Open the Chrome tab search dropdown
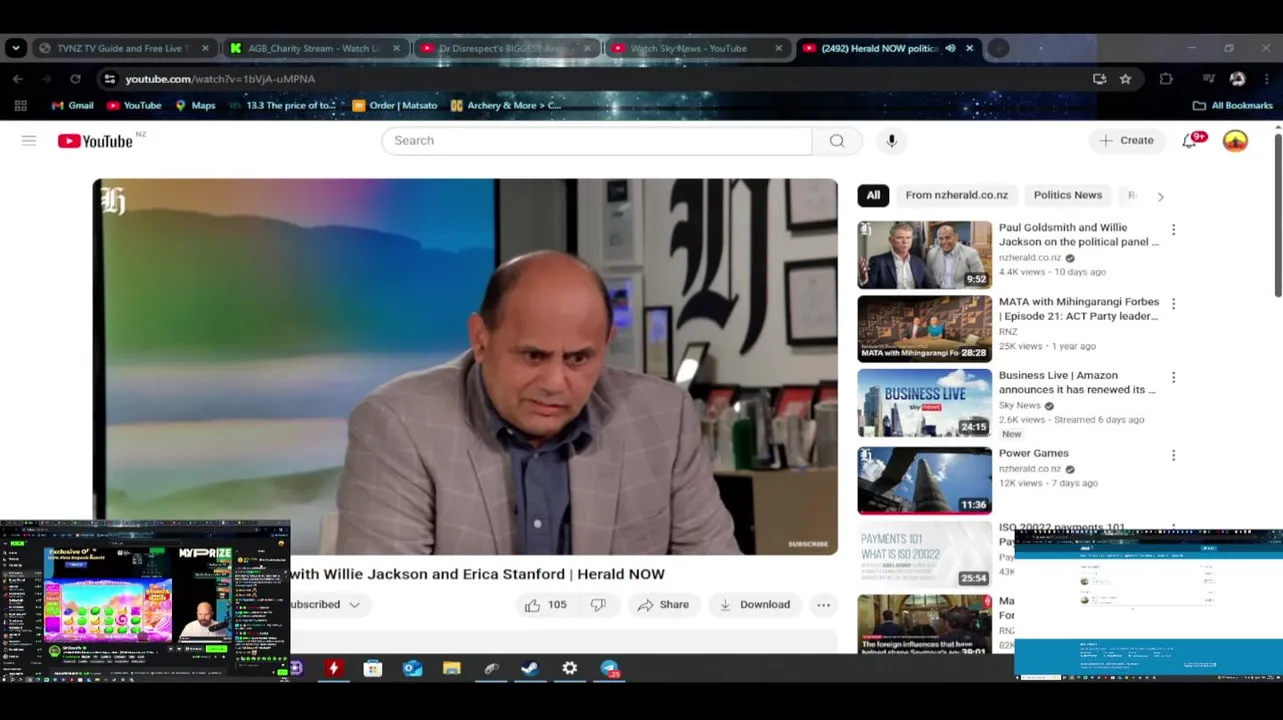The height and width of the screenshot is (720, 1283). click(15, 48)
